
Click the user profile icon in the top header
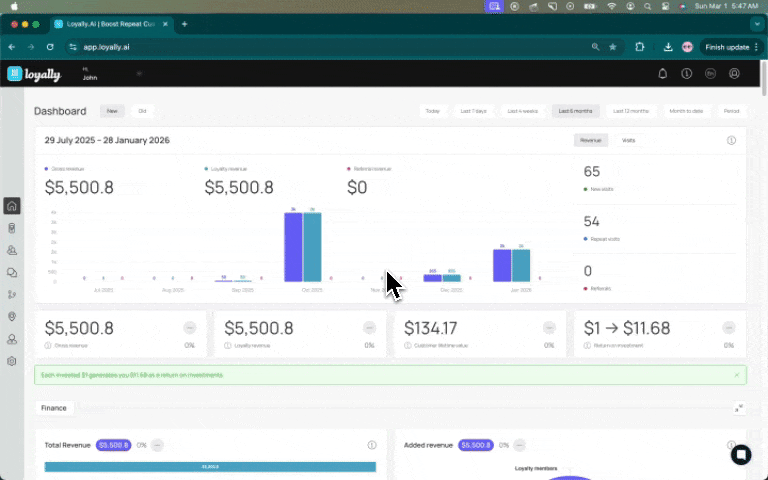pyautogui.click(x=734, y=74)
